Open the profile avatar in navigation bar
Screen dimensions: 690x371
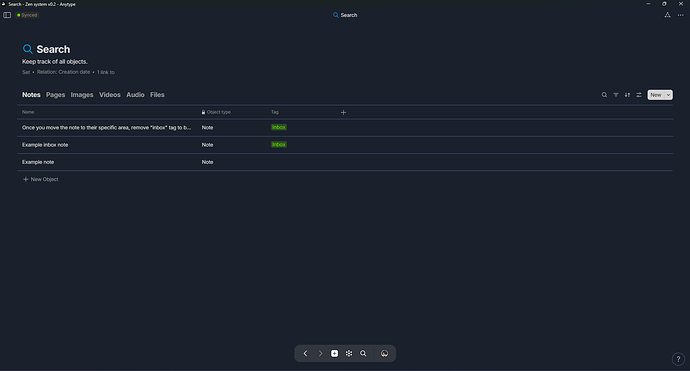click(x=384, y=353)
